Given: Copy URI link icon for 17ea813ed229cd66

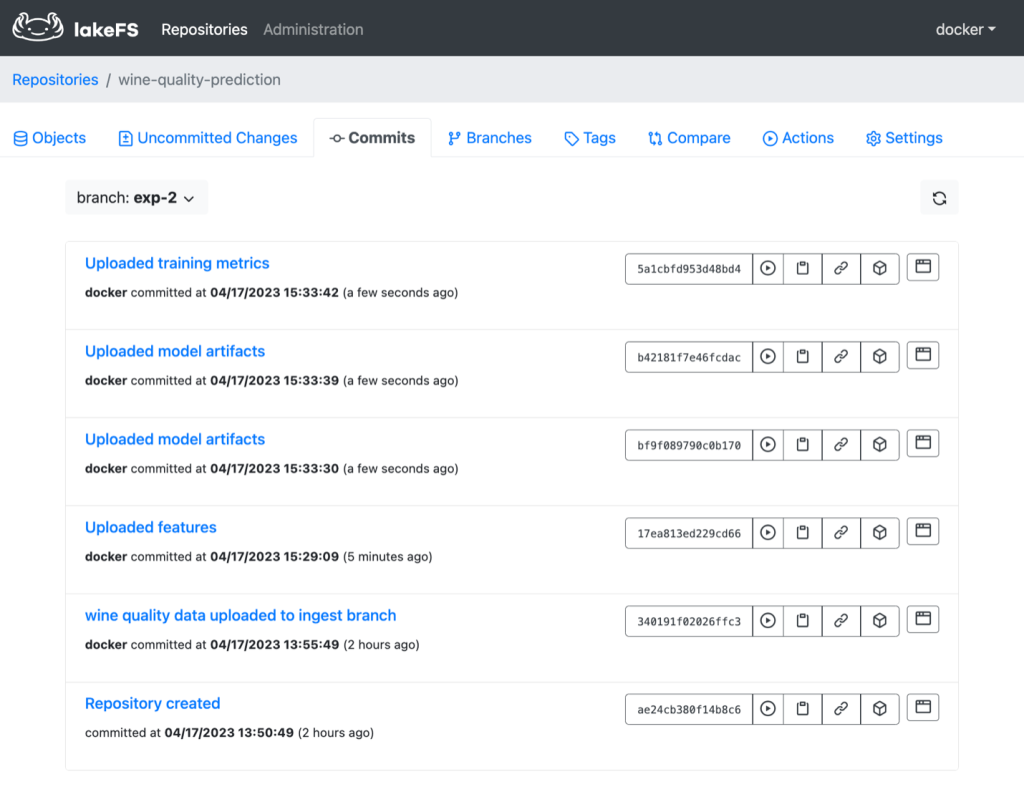Looking at the screenshot, I should [x=841, y=533].
